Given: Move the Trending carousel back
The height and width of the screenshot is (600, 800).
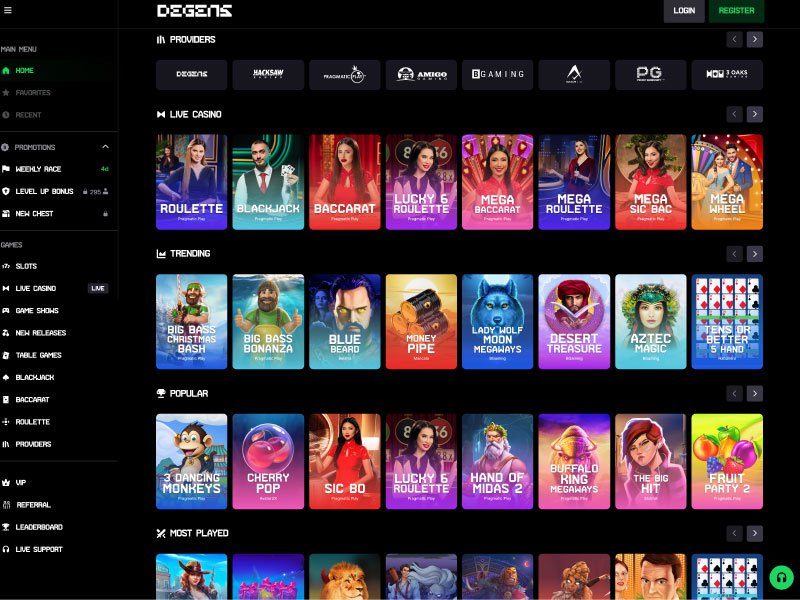Looking at the screenshot, I should 734,254.
